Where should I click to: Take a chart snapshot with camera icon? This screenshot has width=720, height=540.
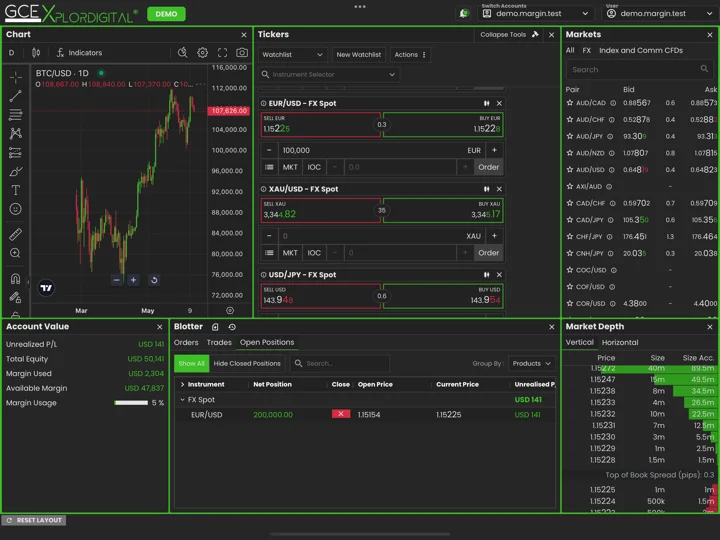(242, 53)
